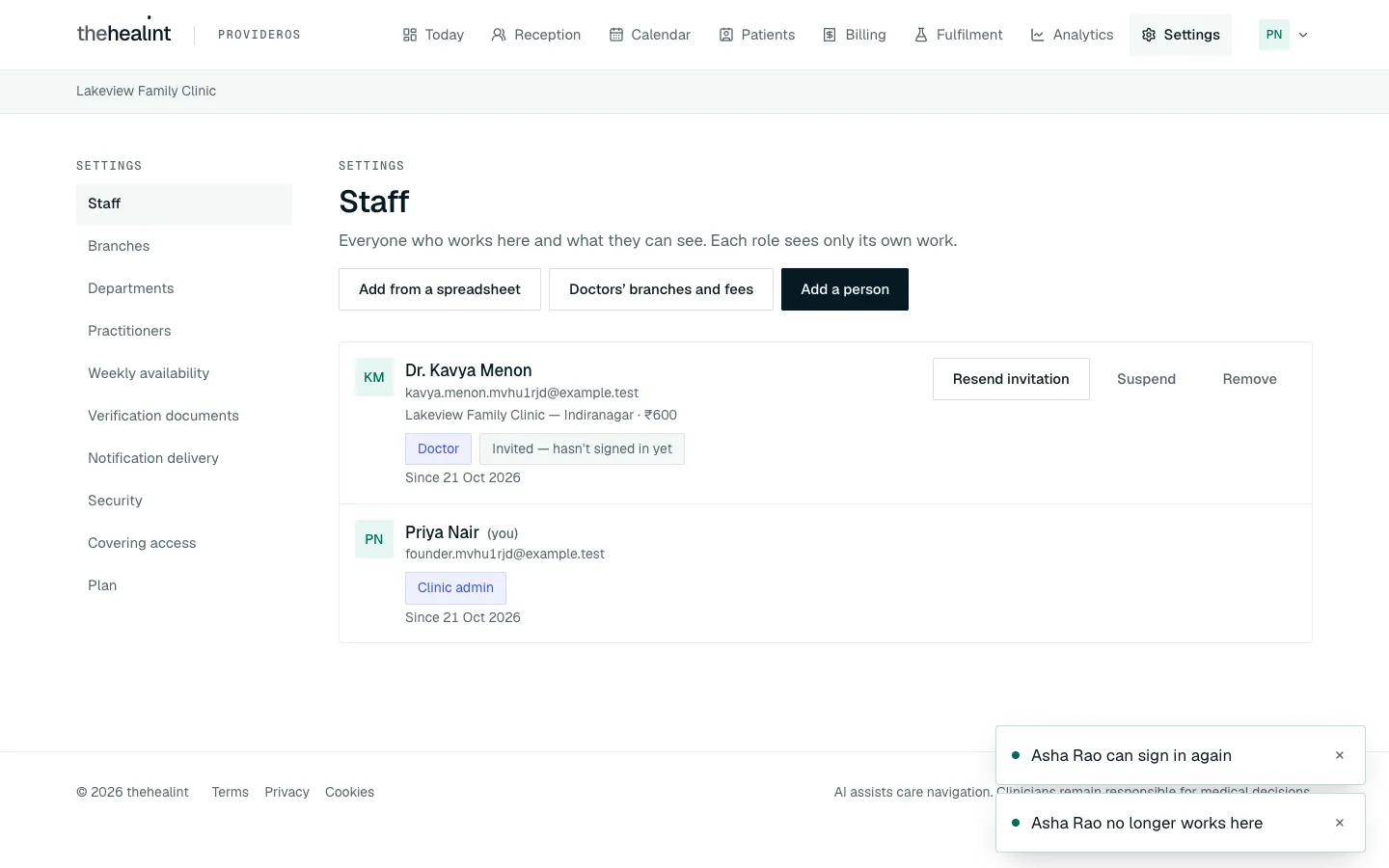This screenshot has height=868, width=1389.
Task: Click the PN account avatar
Action: click(x=1274, y=35)
